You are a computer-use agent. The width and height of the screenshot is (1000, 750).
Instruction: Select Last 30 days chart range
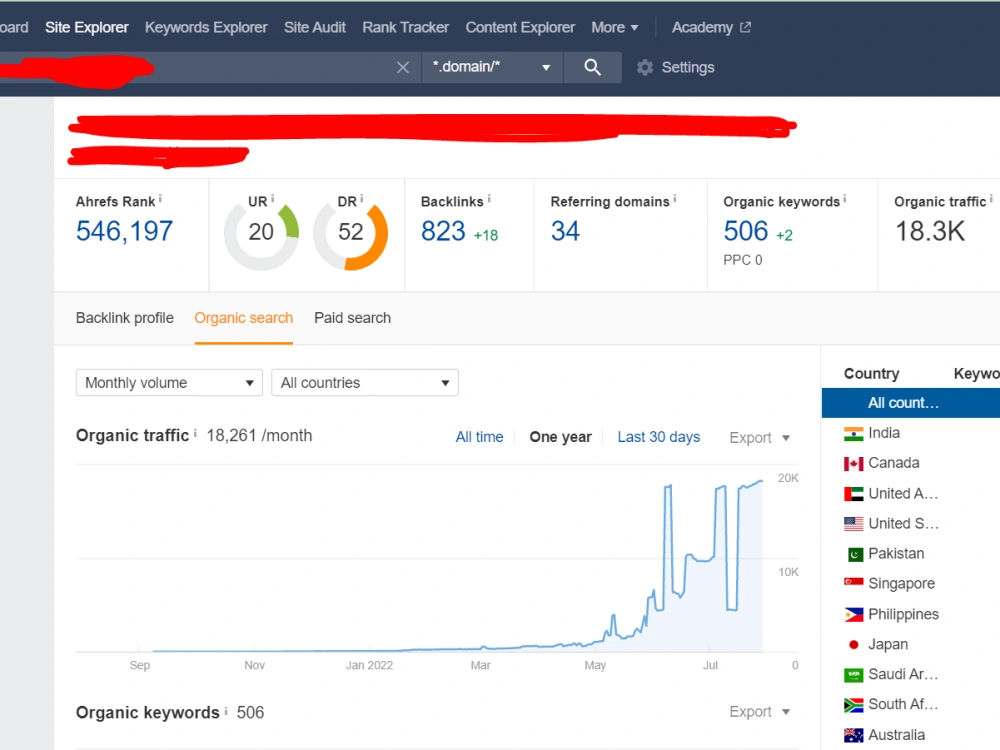point(659,437)
